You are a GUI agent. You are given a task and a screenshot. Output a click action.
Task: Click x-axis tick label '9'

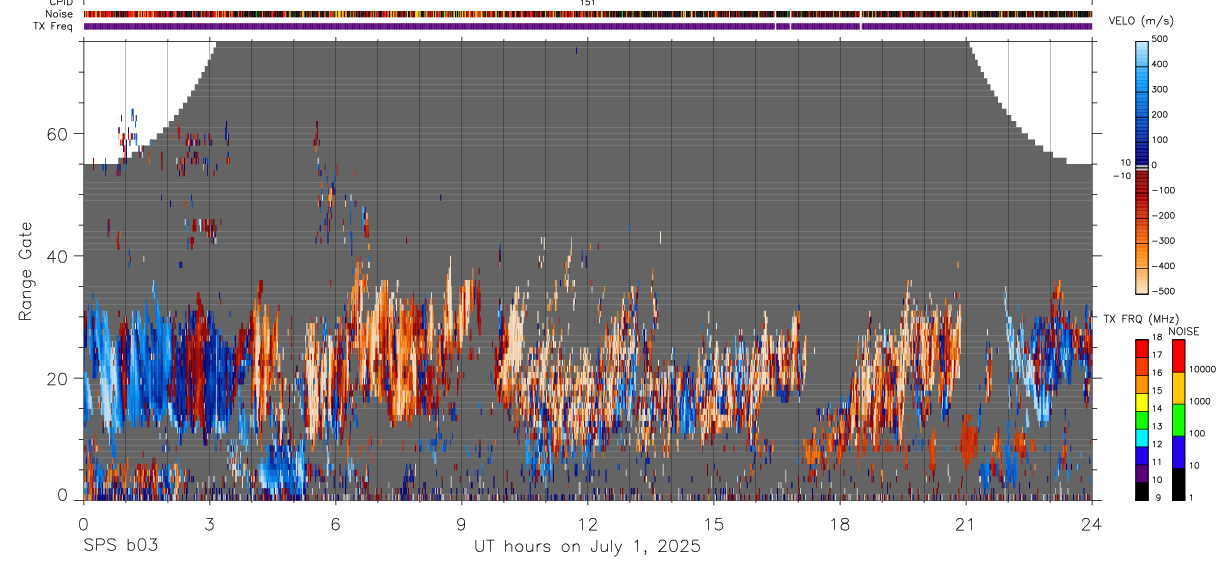tap(461, 524)
